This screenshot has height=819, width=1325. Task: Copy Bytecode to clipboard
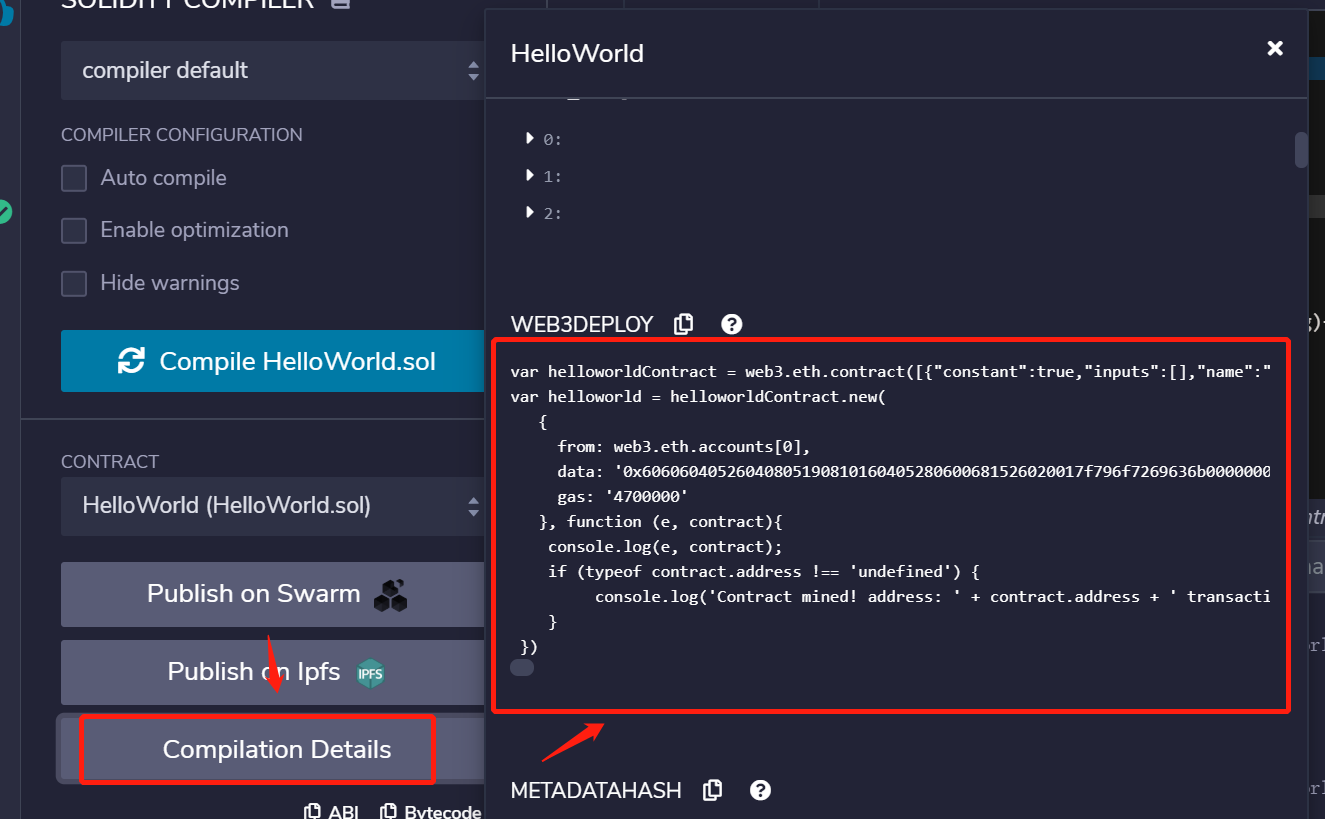click(430, 812)
